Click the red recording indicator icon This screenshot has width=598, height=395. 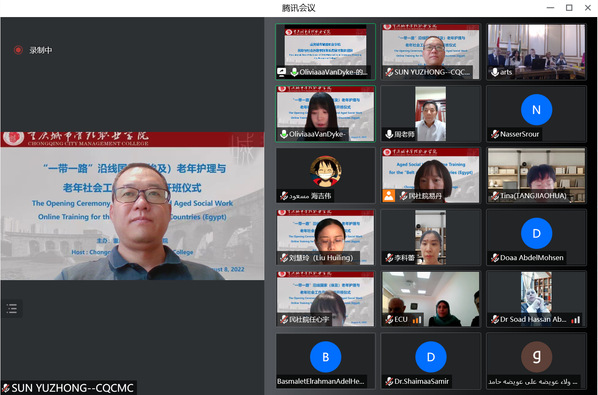(x=18, y=50)
